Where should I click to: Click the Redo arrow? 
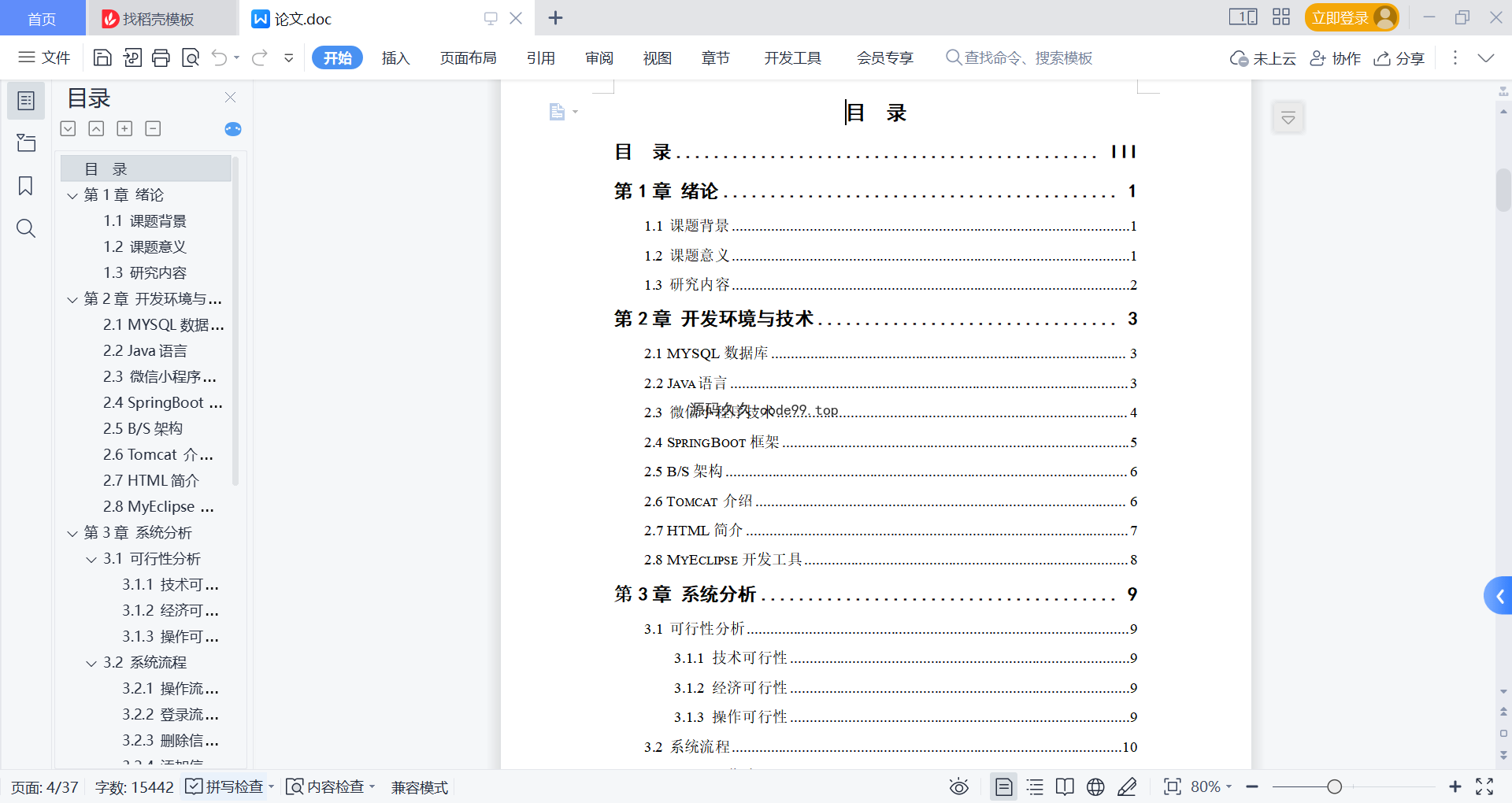click(x=260, y=57)
